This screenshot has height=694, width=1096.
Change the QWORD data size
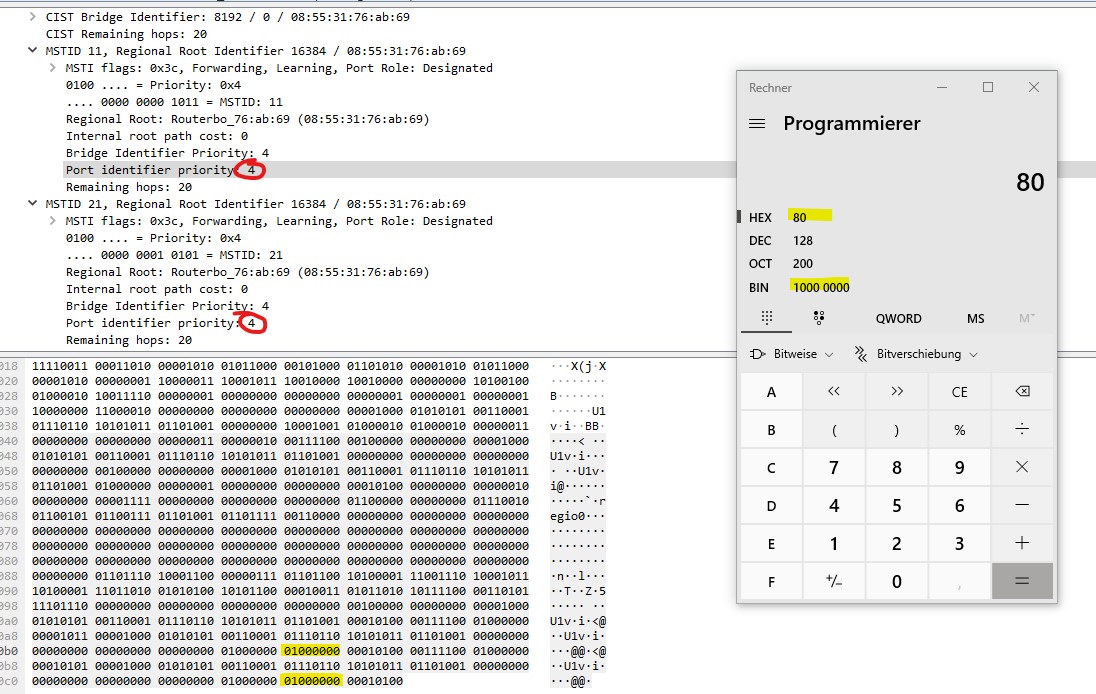(x=898, y=319)
